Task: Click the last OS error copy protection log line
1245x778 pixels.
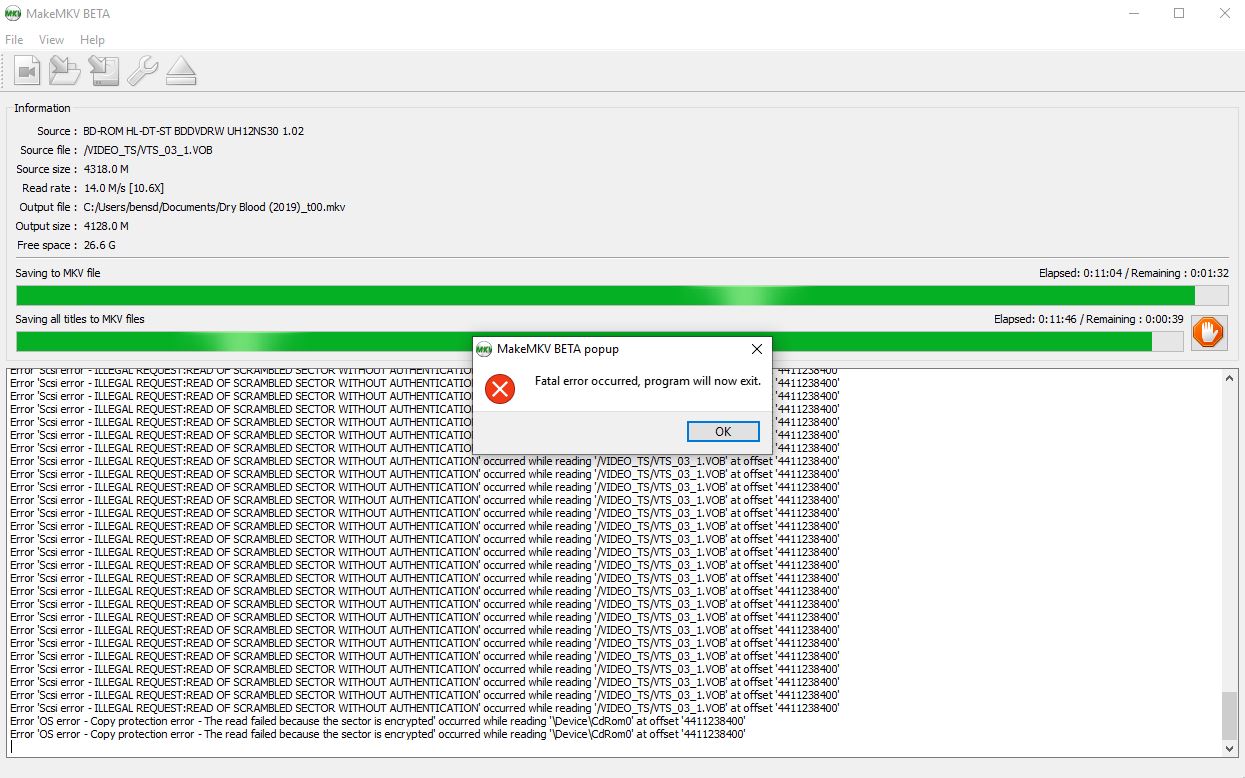Action: tap(378, 734)
